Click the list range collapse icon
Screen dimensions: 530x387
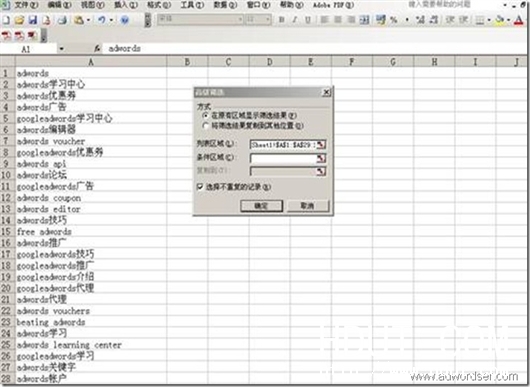pos(321,145)
